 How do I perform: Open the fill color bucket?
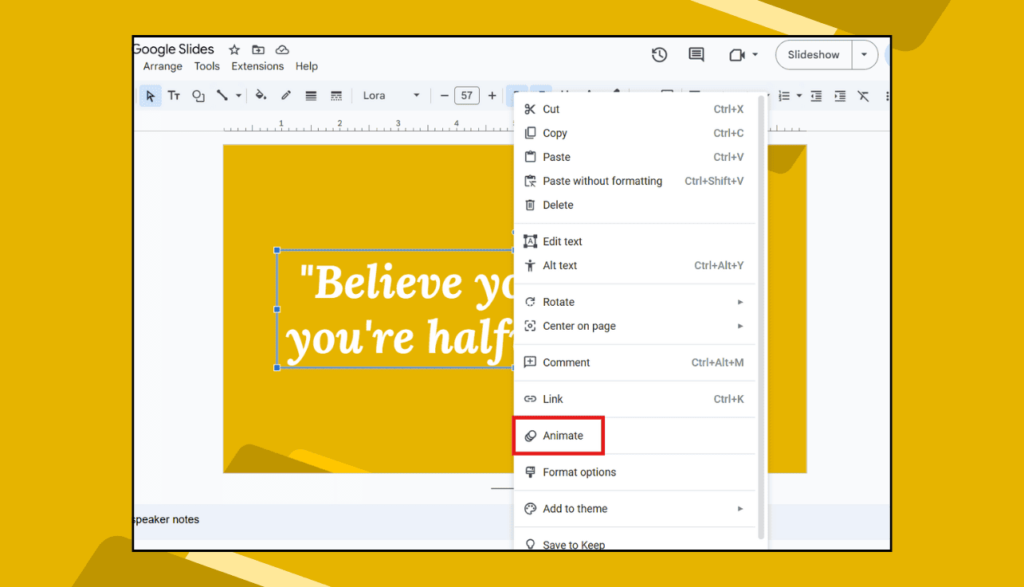click(261, 96)
